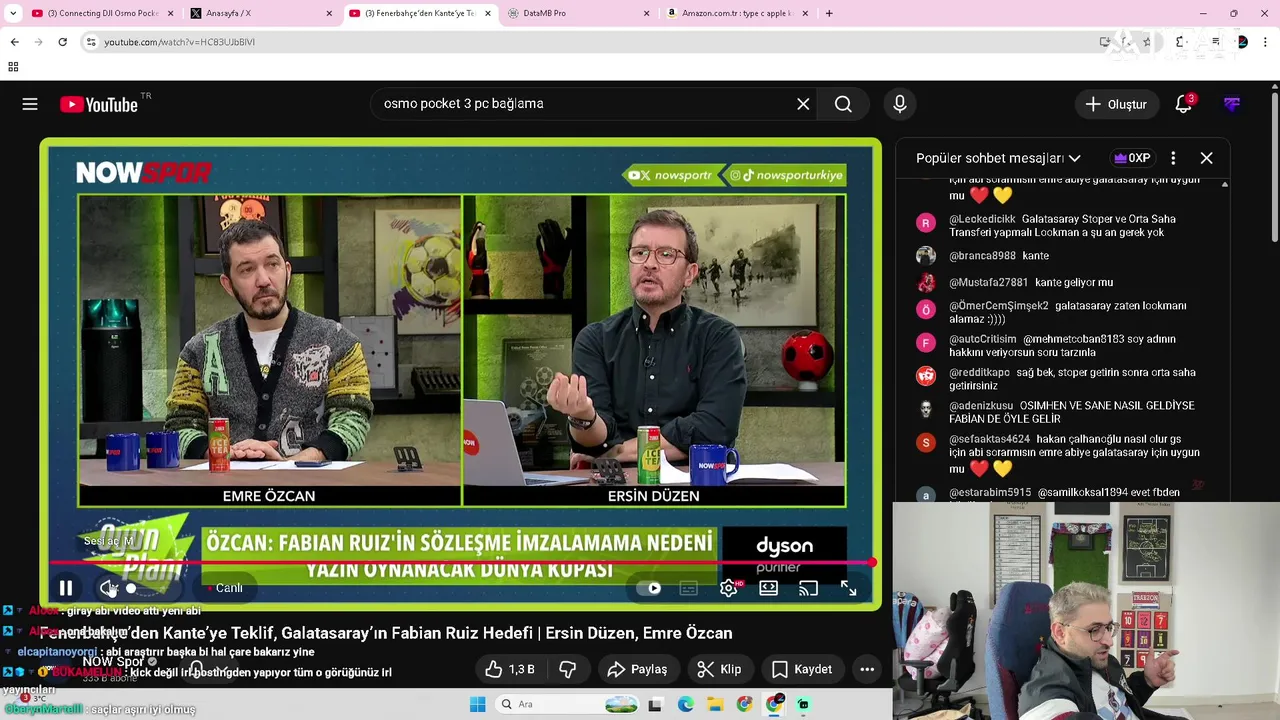
Task: Open the Chrome three-dot menu
Action: (1266, 42)
